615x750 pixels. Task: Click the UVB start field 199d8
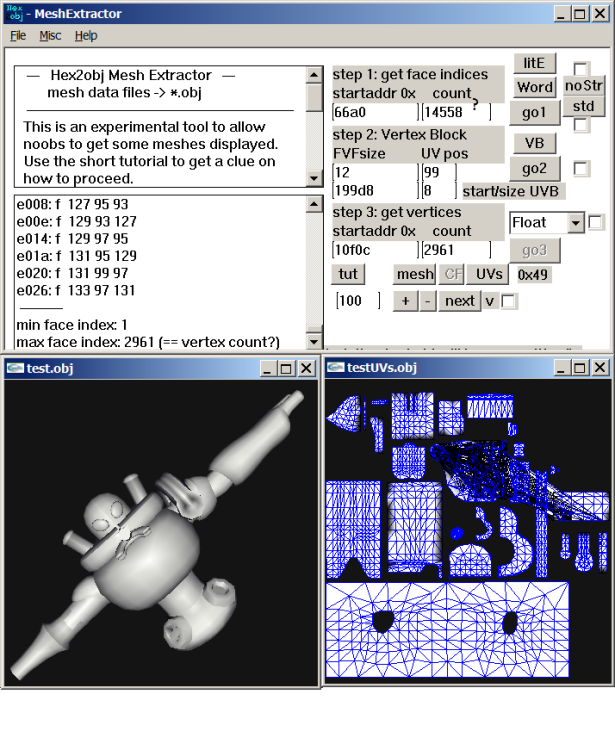coord(375,191)
